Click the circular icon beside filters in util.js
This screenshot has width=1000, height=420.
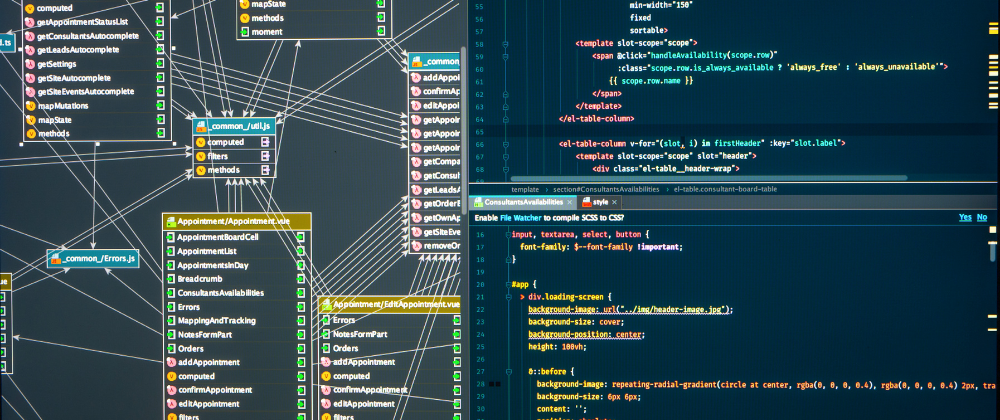point(201,156)
